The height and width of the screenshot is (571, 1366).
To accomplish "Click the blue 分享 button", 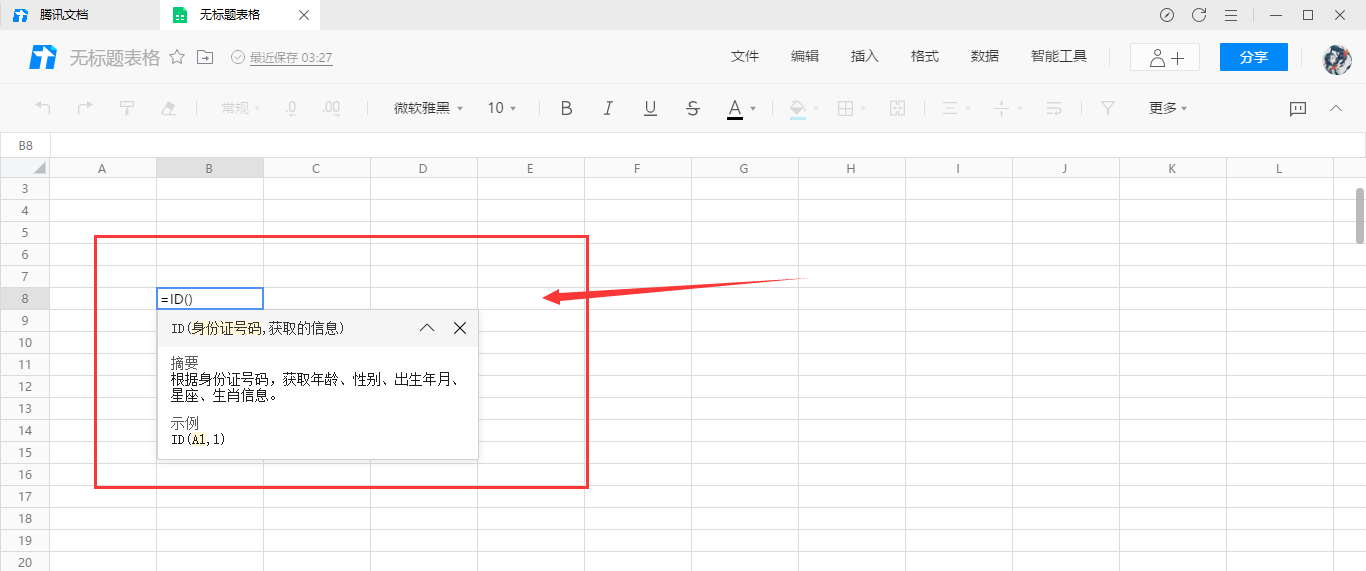I will (x=1254, y=57).
